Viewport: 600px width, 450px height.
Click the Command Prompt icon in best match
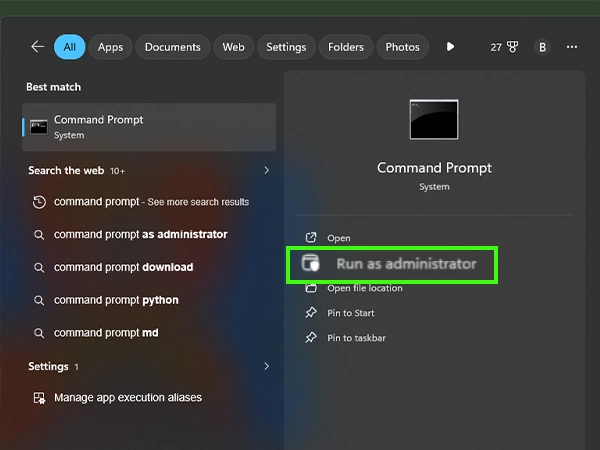point(39,127)
